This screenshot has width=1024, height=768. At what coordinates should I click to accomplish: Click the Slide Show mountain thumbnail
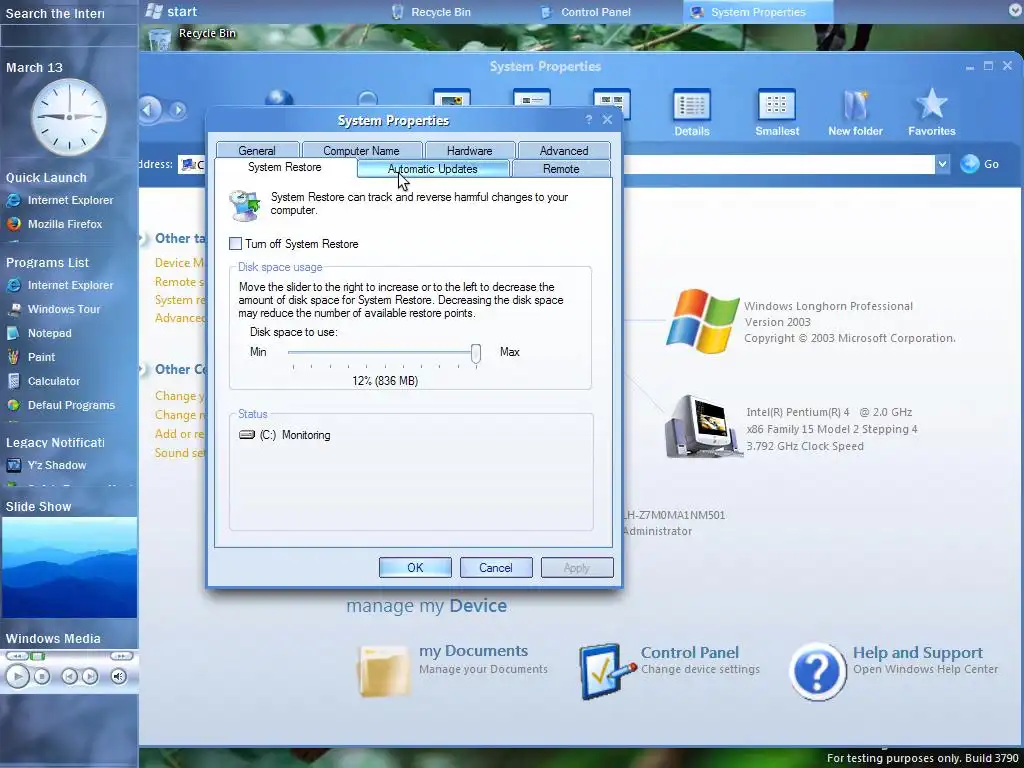pos(69,567)
